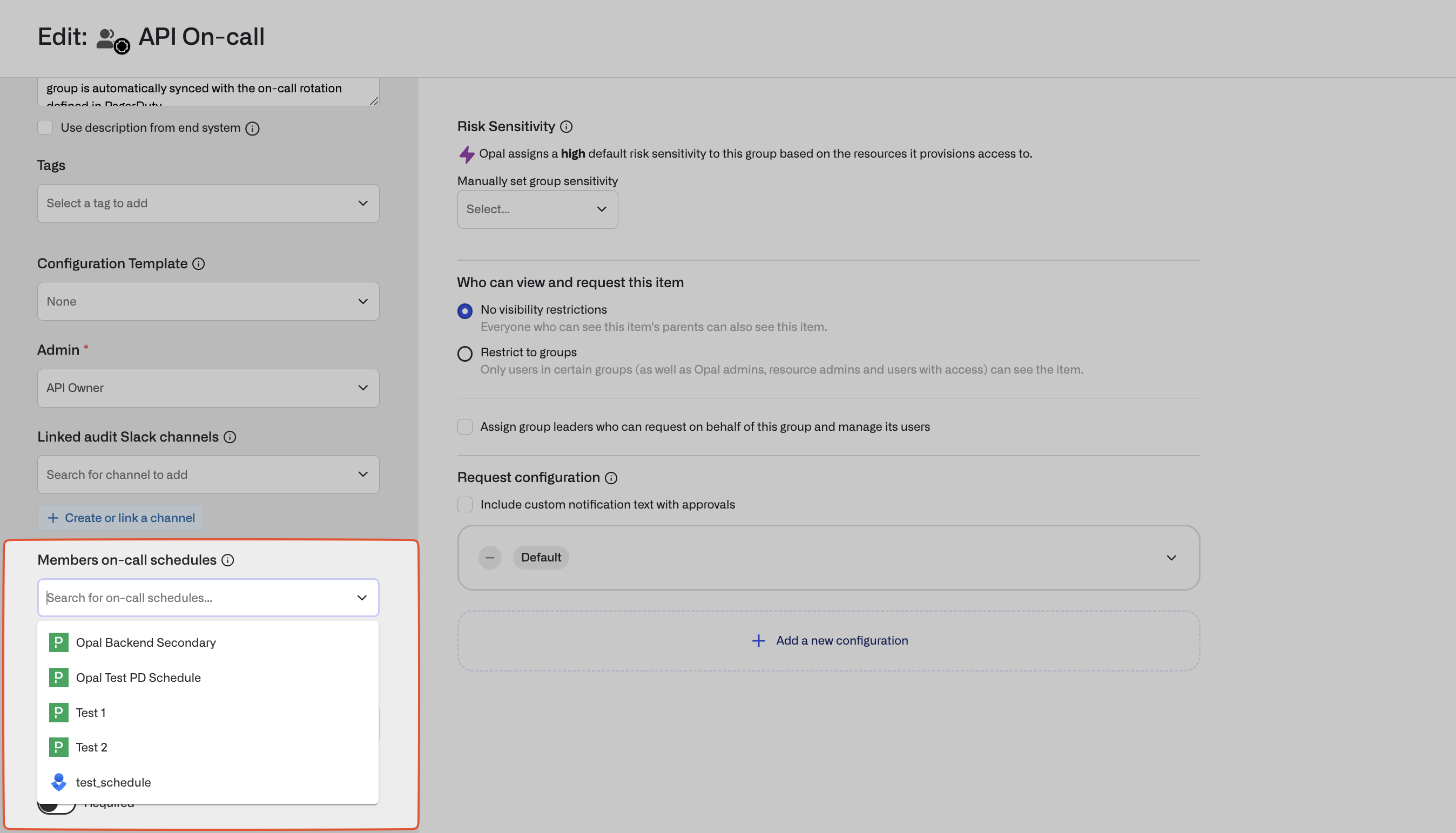Choose Opal Backend Secondary schedule option

point(145,642)
